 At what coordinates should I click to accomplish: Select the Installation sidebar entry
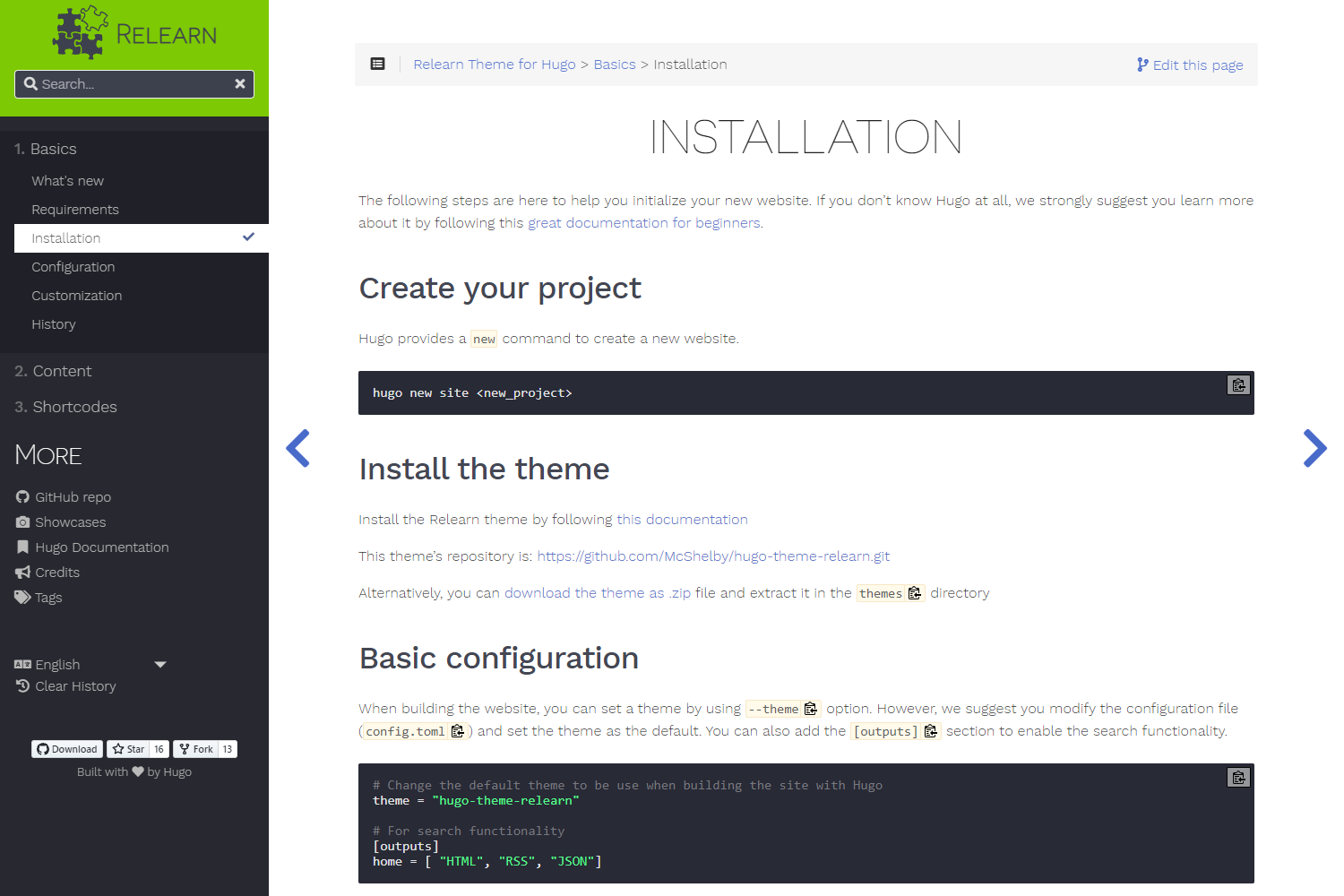pyautogui.click(x=142, y=238)
